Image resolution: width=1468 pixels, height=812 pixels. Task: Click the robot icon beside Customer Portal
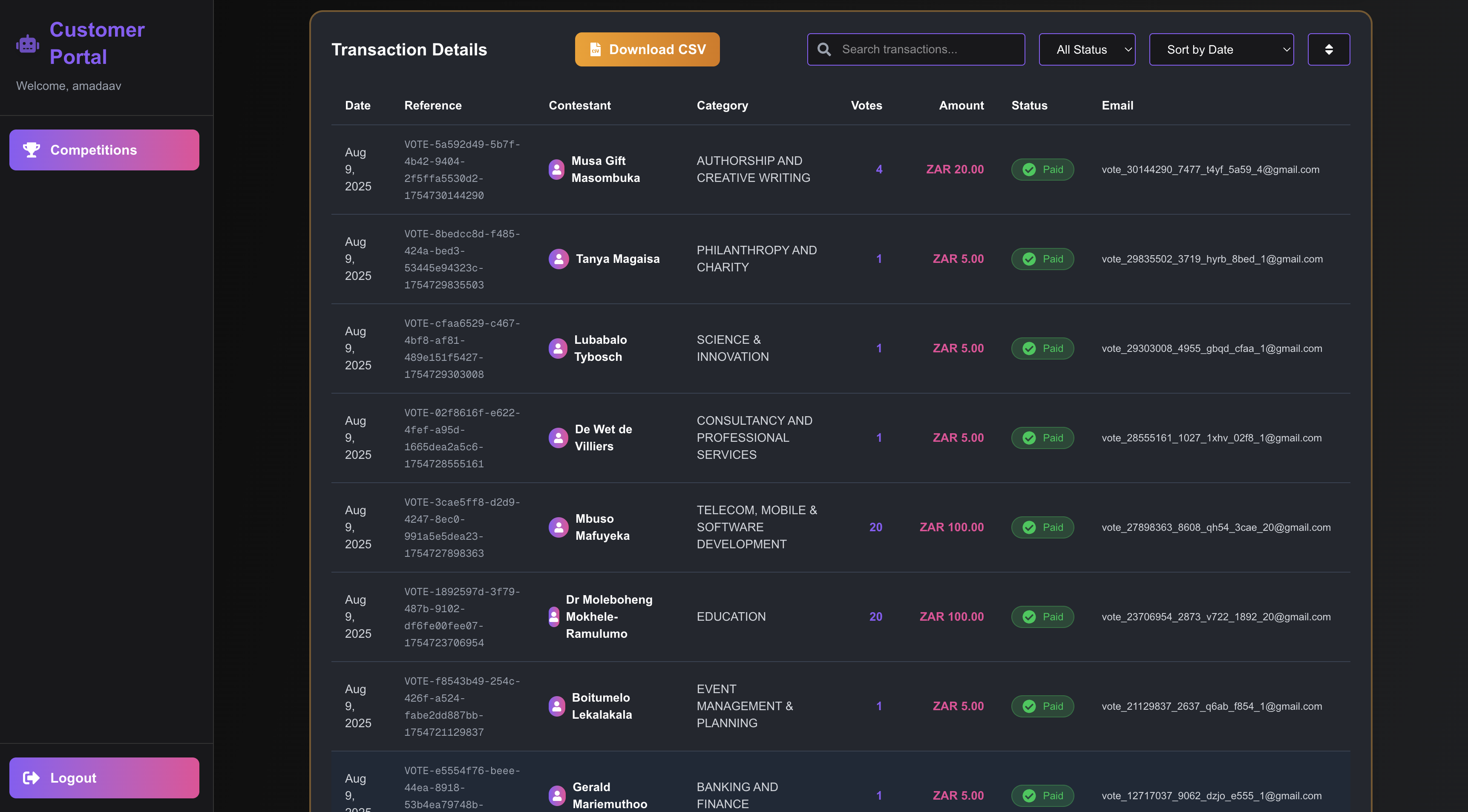27,43
